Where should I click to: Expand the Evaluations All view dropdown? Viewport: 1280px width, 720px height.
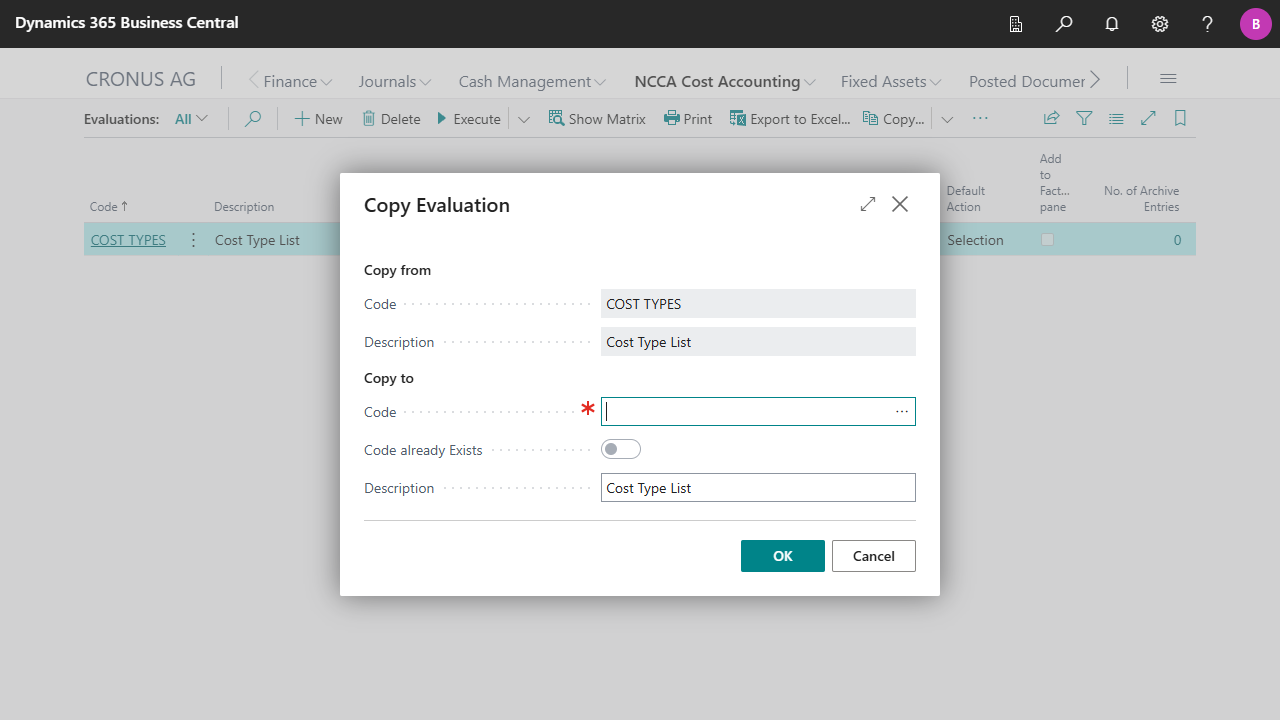191,119
